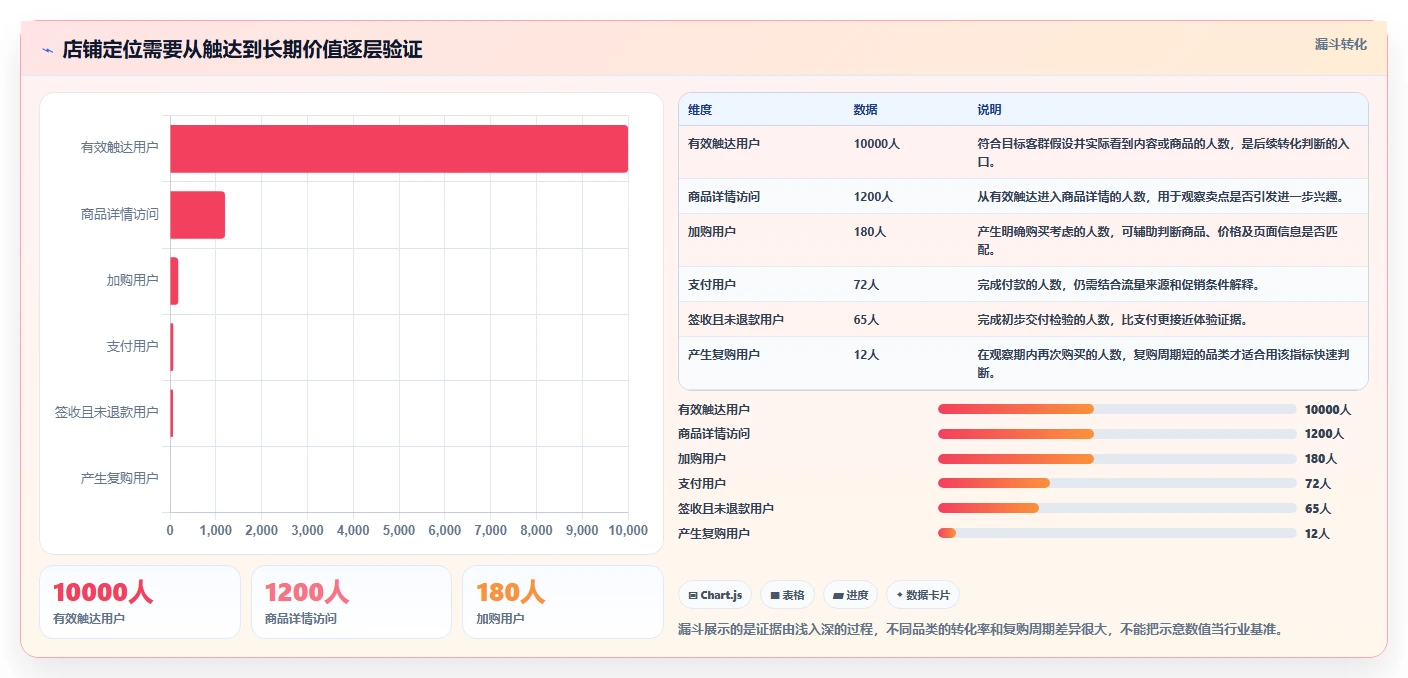
Task: Click the 维度 table column header
Action: click(700, 110)
